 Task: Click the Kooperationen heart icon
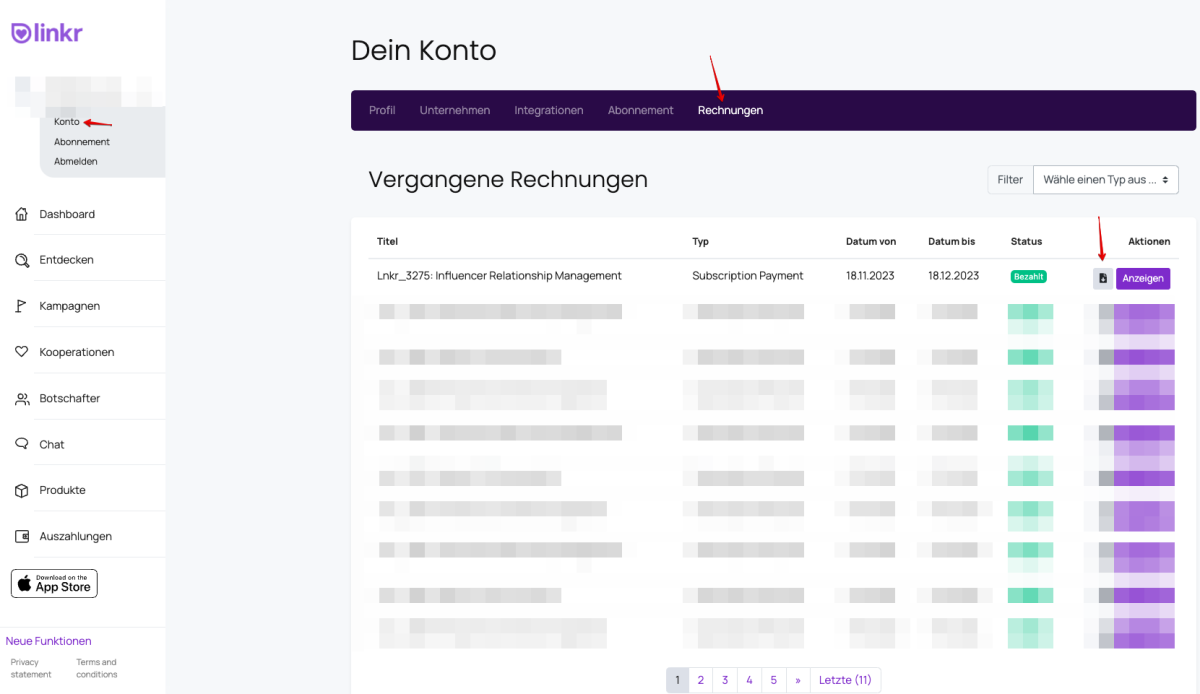click(x=22, y=352)
